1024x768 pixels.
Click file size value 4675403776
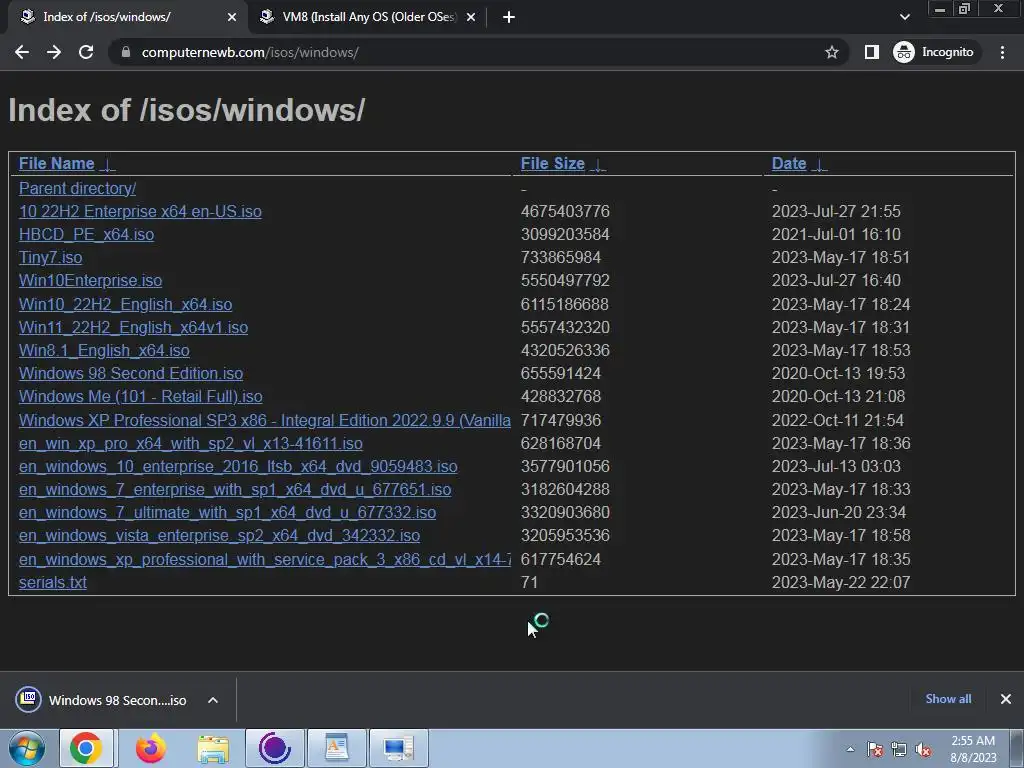pos(565,212)
